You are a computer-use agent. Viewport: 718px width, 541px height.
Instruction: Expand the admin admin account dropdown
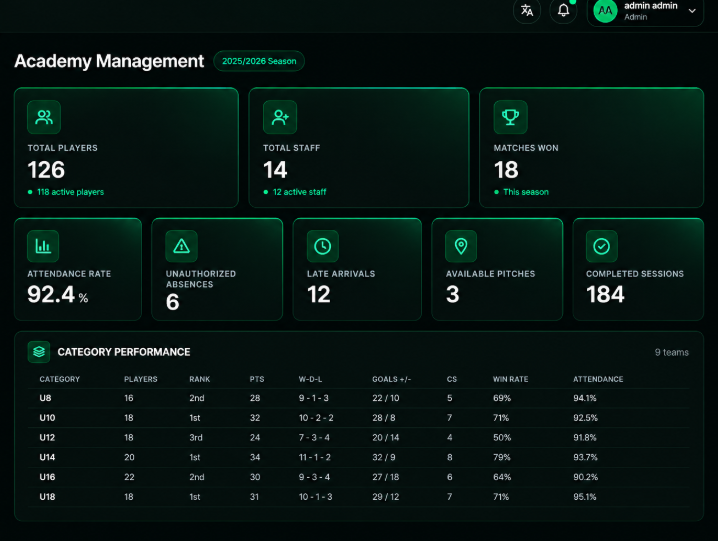pyautogui.click(x=692, y=11)
